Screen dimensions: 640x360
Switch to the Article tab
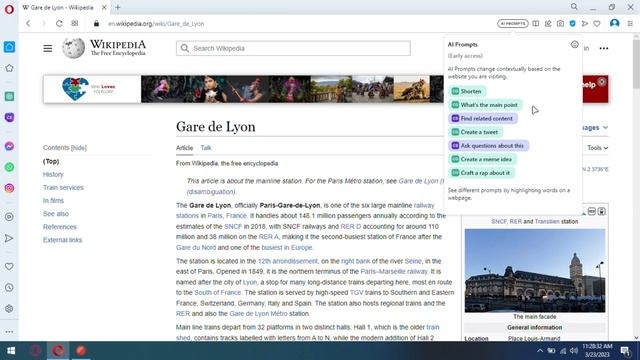point(184,148)
